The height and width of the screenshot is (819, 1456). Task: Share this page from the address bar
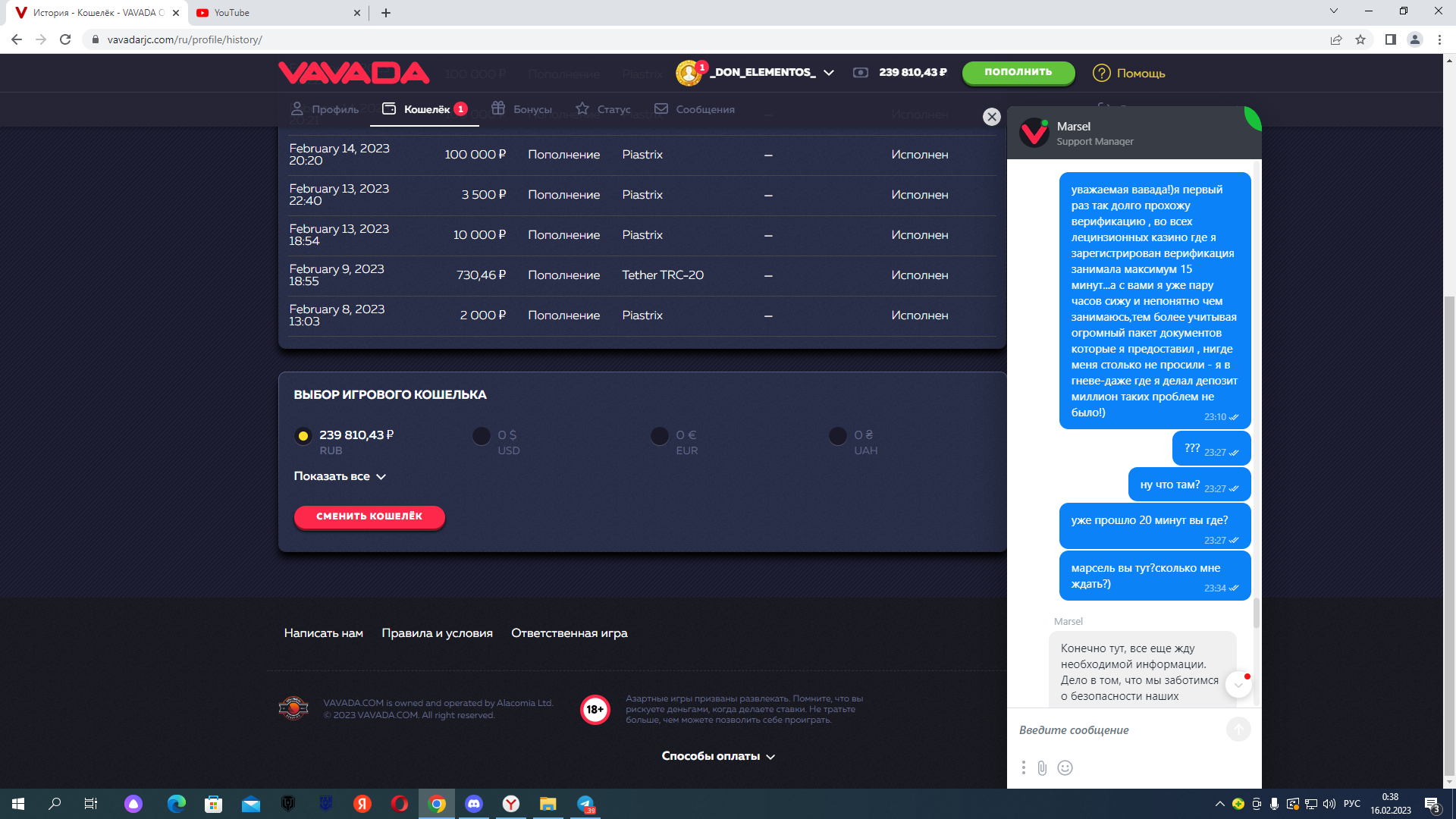[x=1336, y=39]
